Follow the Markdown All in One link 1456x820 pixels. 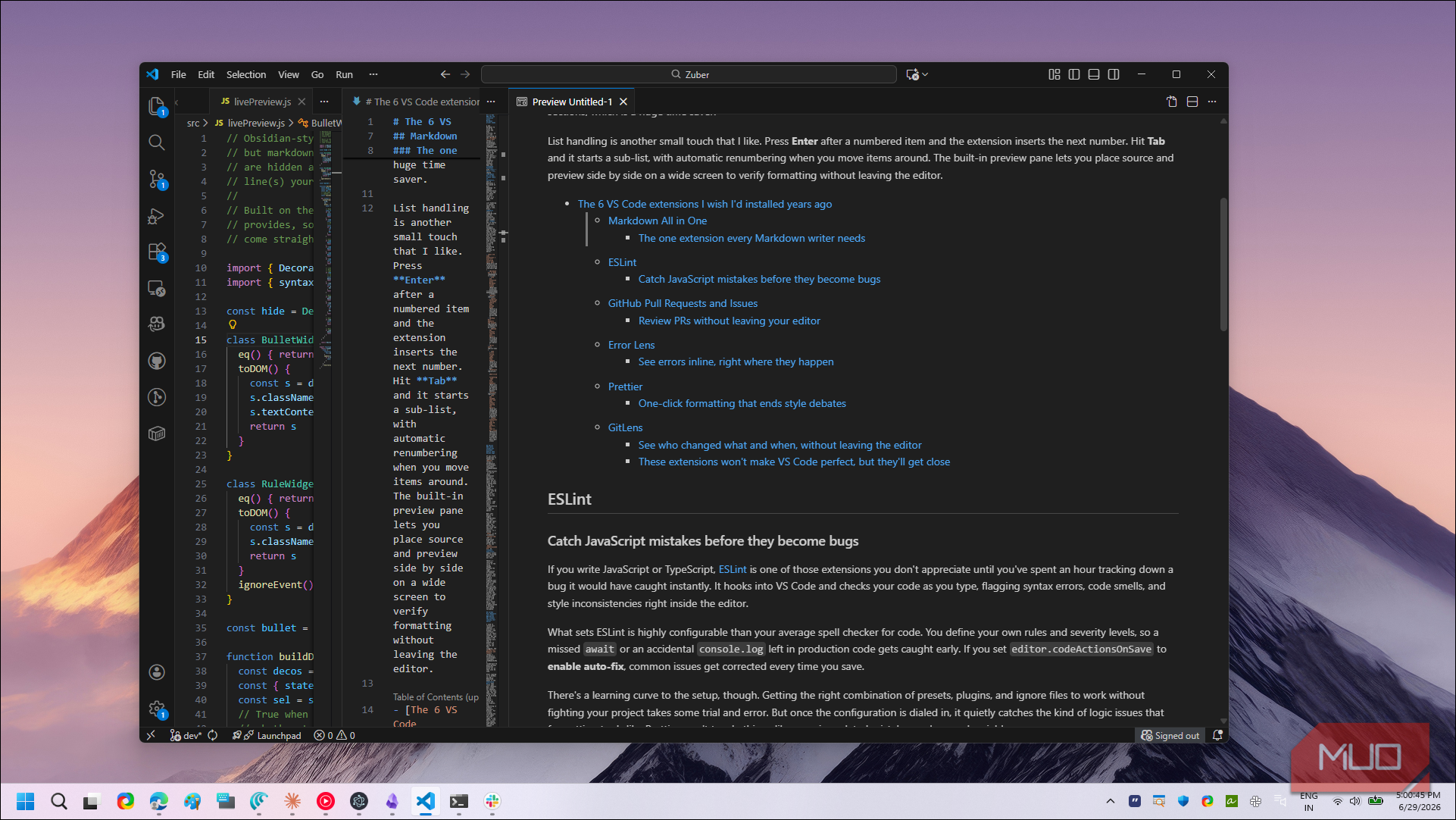coord(658,221)
